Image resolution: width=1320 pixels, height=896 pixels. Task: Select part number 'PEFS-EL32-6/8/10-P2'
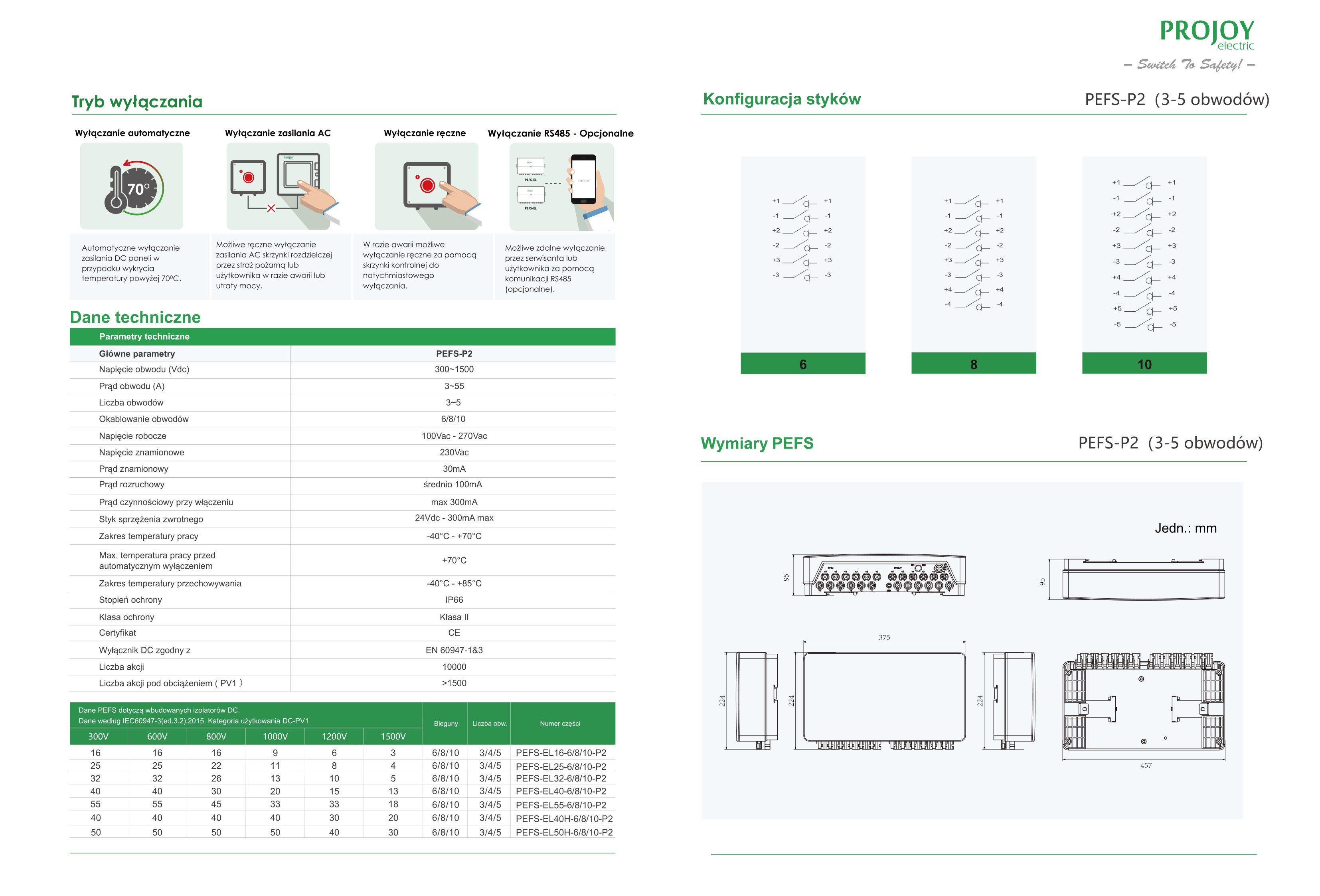tap(561, 779)
